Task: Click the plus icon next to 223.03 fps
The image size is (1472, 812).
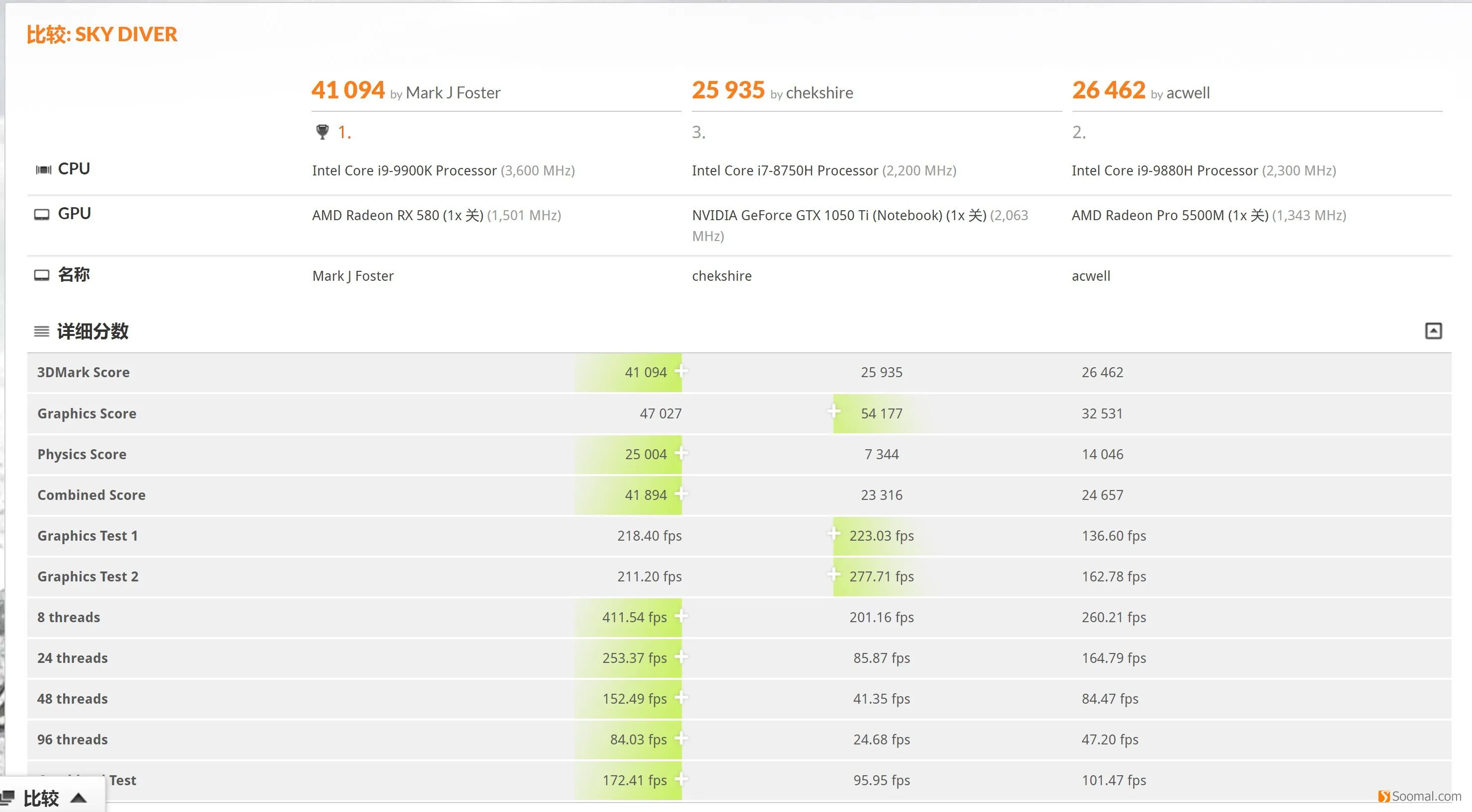Action: click(834, 534)
